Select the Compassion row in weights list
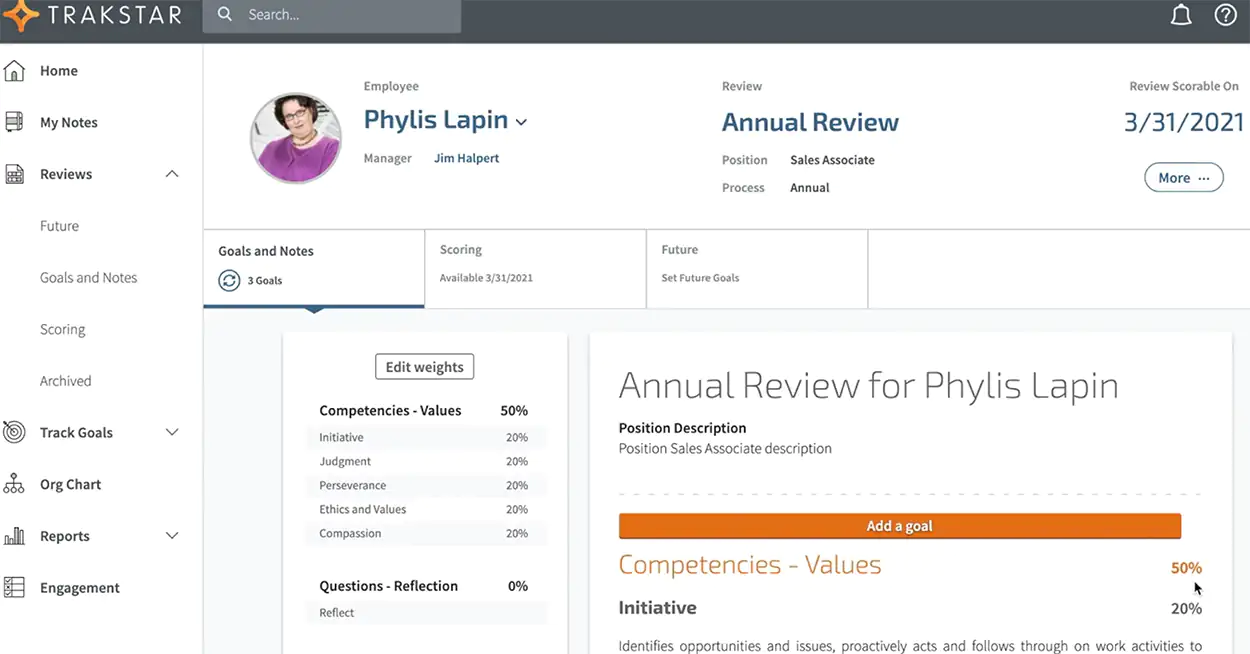This screenshot has height=654, width=1250. tap(426, 533)
